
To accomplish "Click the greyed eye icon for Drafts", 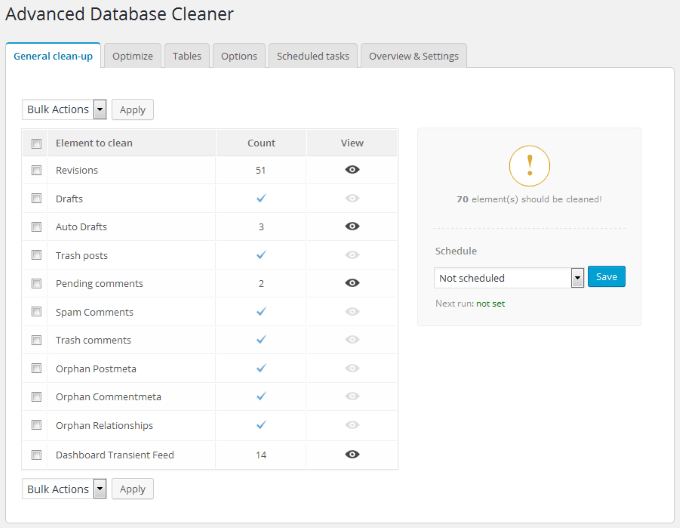I will pyautogui.click(x=352, y=198).
